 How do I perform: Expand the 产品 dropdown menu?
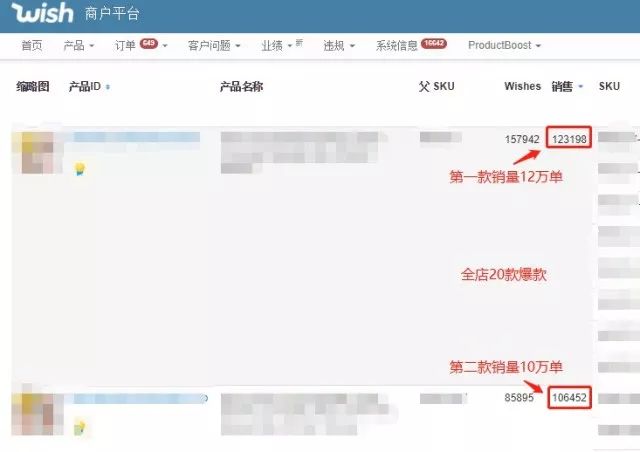79,45
